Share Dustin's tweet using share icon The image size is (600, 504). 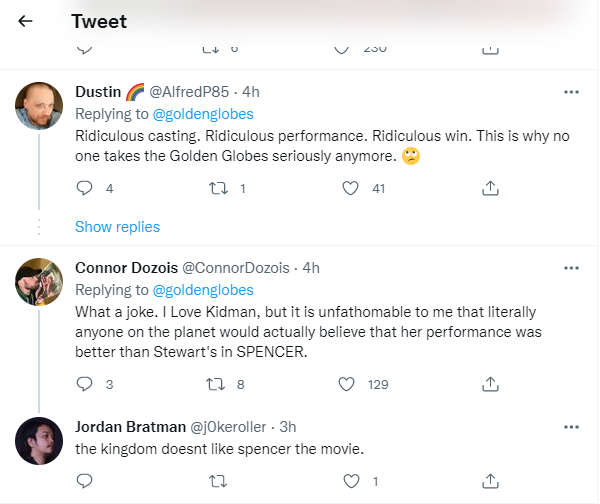491,187
